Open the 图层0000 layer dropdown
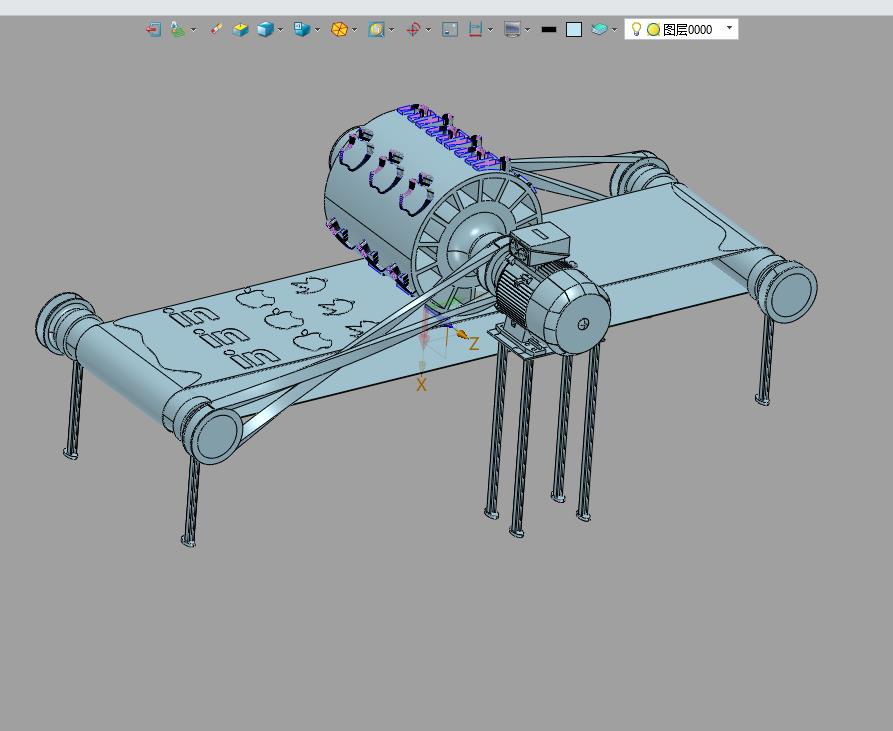 730,28
